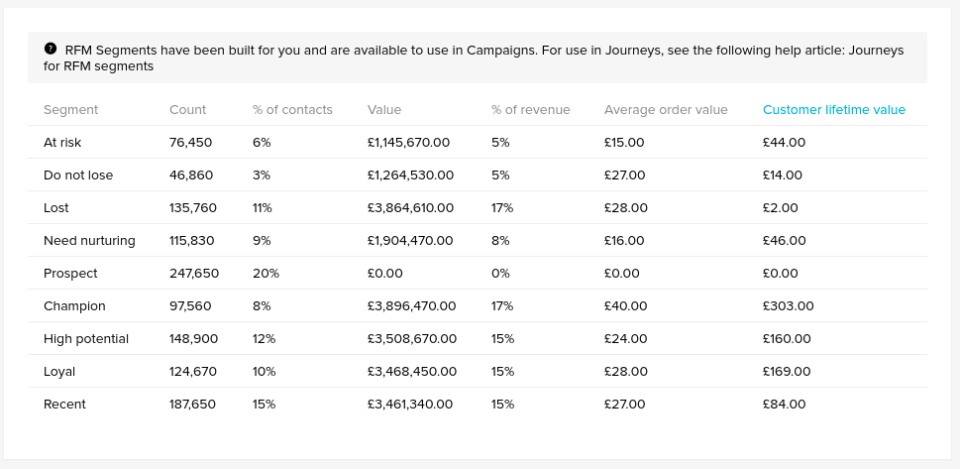Select the Loyal segment row
Image resolution: width=960 pixels, height=469 pixels.
point(59,372)
